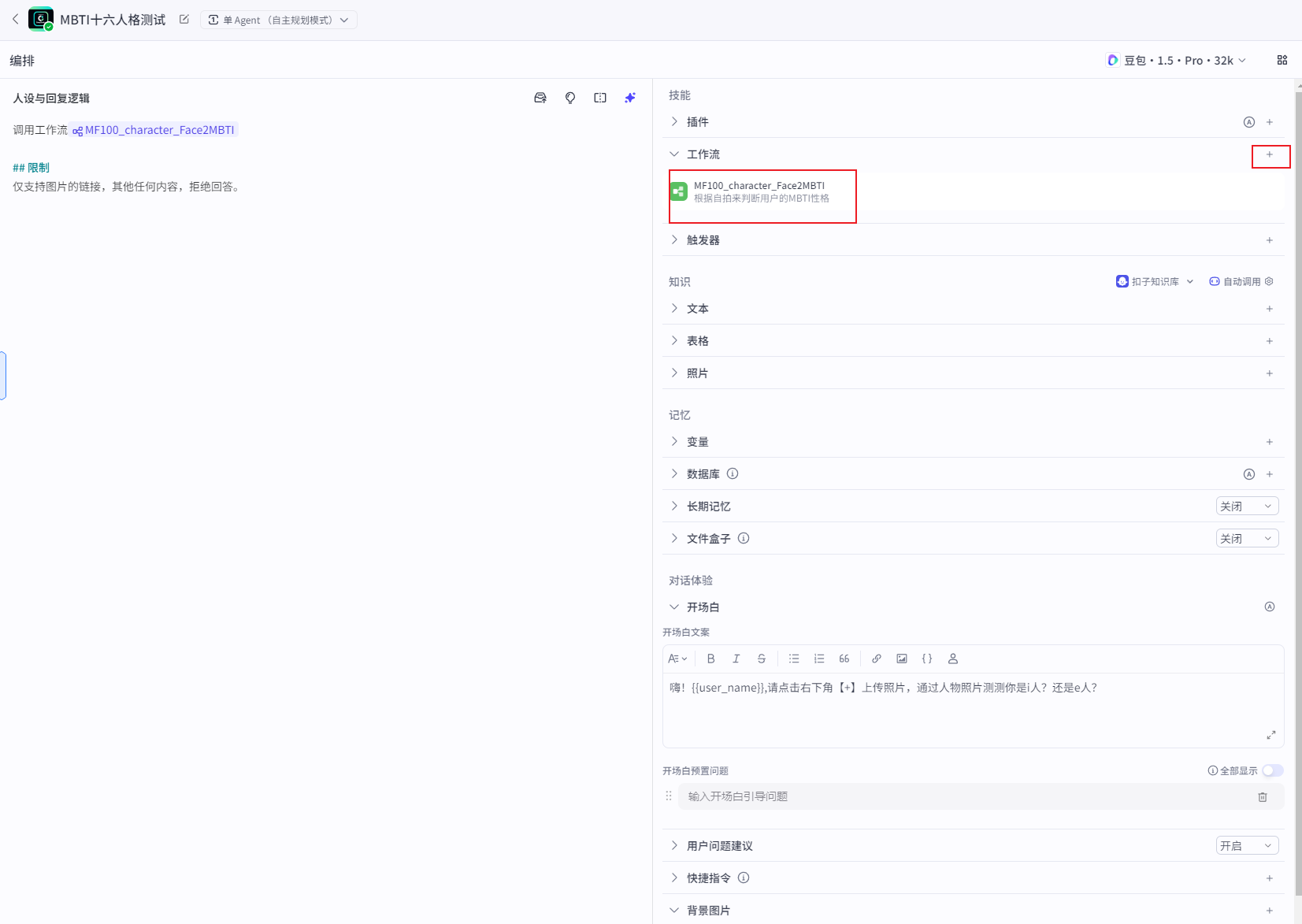Click the circled A icon on the 数据库 row
This screenshot has height=924, width=1302.
click(x=1249, y=474)
